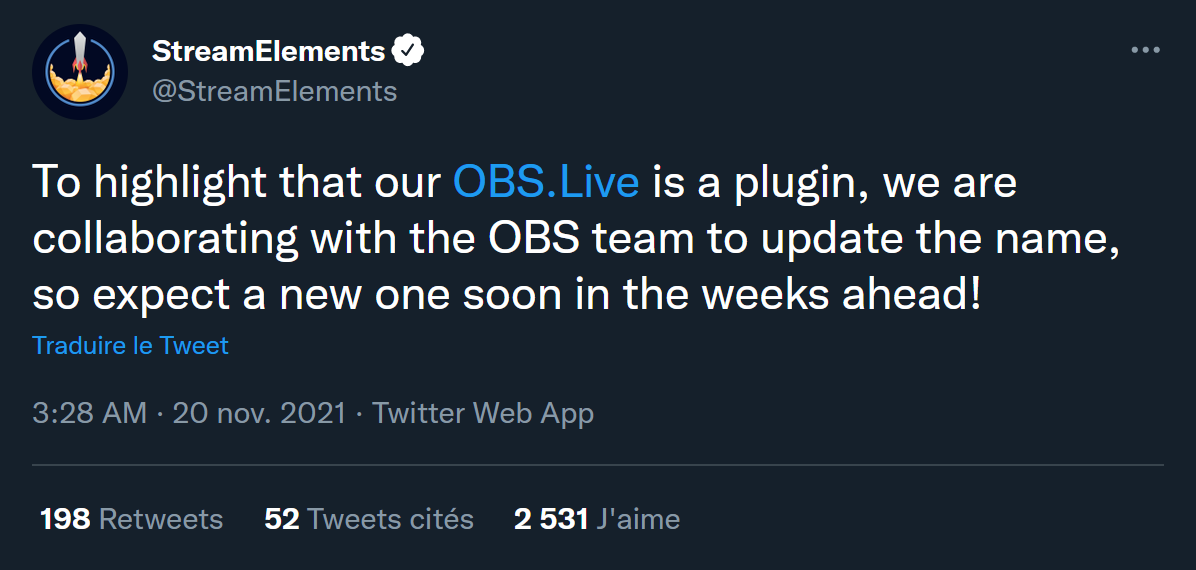Screen dimensions: 1196x570
Task: View the Retweets list label
Action: 161,519
